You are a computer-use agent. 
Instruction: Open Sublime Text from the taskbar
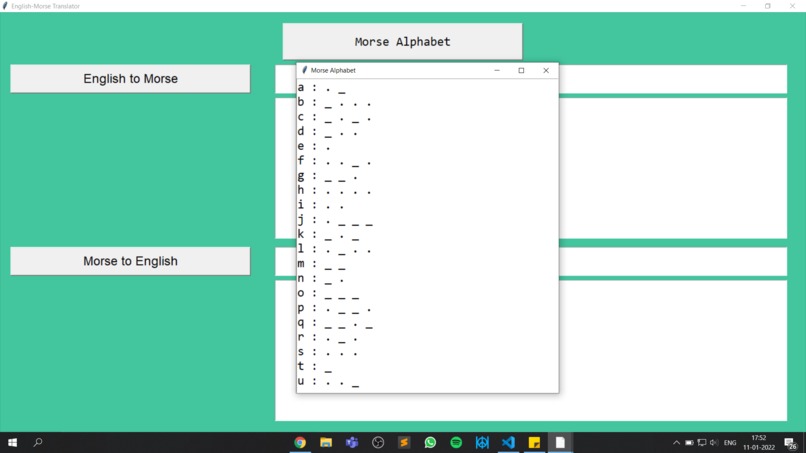404,442
